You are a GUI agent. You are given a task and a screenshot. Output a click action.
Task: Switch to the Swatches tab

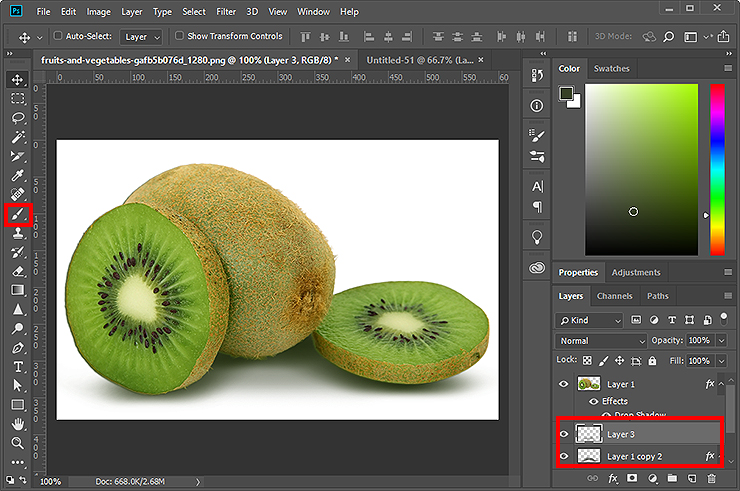pos(611,69)
